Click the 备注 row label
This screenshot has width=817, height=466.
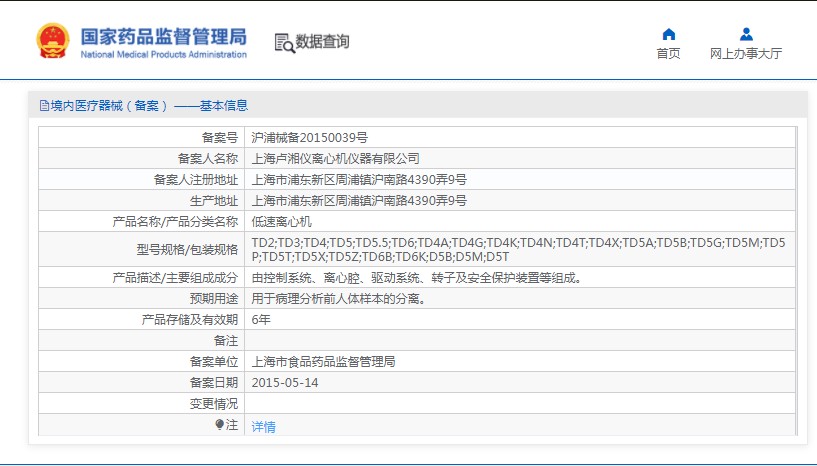[x=226, y=341]
